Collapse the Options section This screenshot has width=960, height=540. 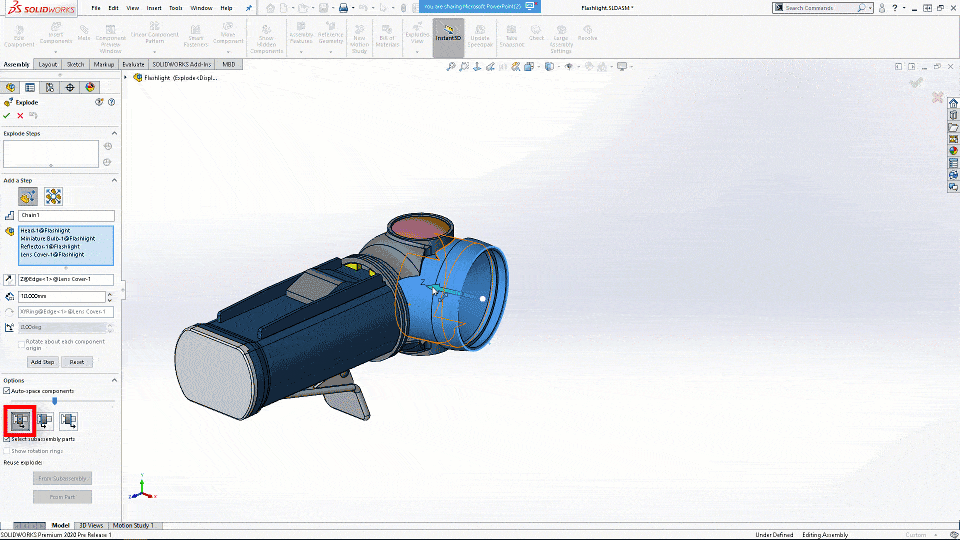tap(114, 380)
